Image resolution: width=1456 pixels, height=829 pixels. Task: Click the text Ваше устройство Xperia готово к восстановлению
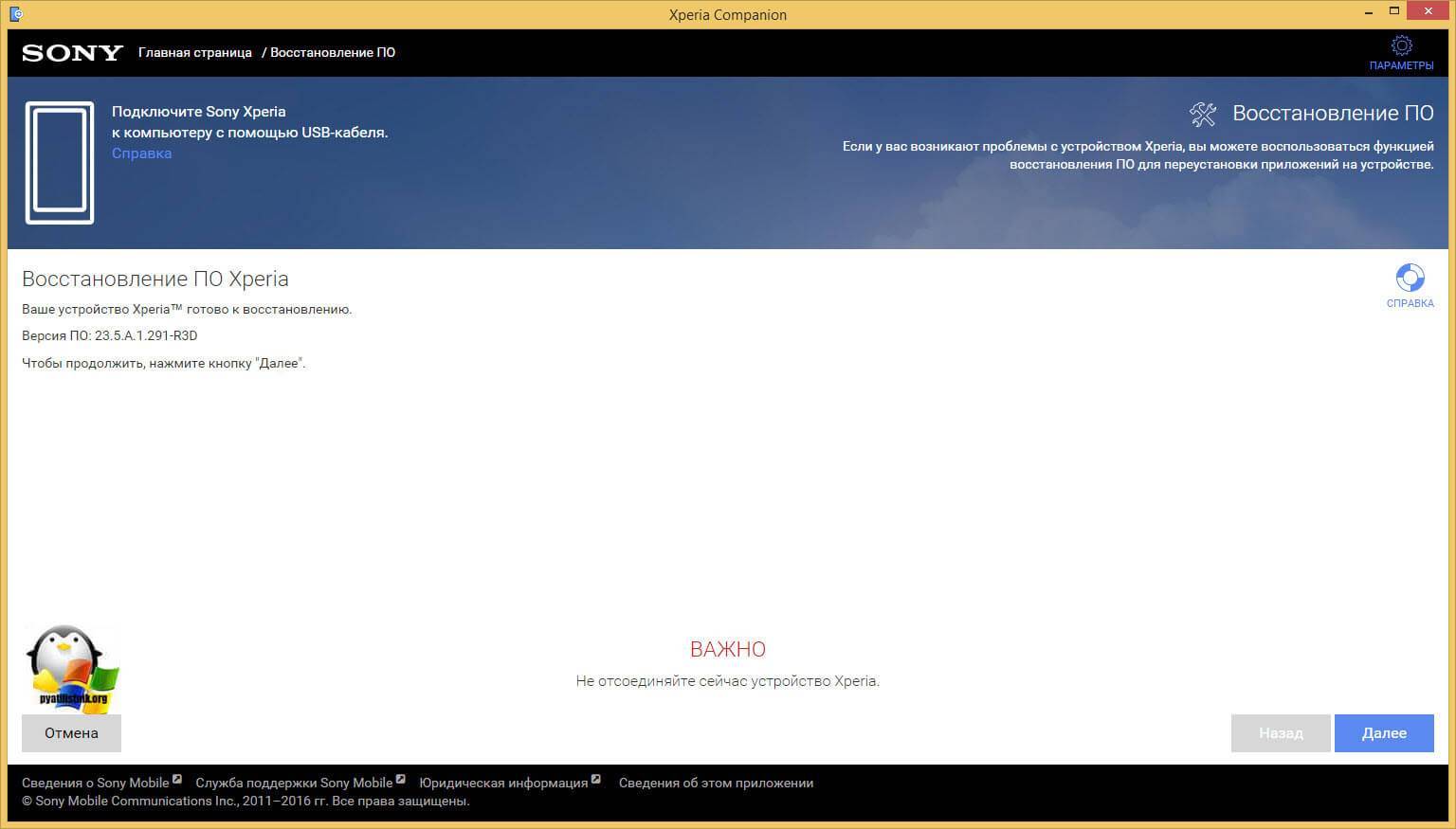(187, 309)
